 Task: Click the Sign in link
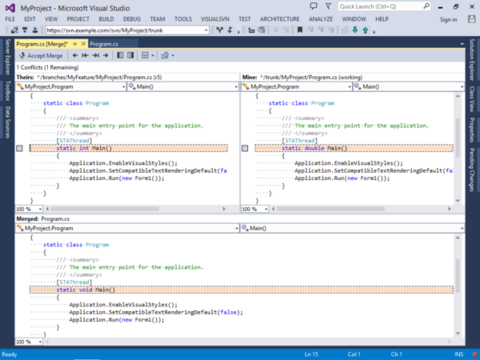(x=448, y=20)
